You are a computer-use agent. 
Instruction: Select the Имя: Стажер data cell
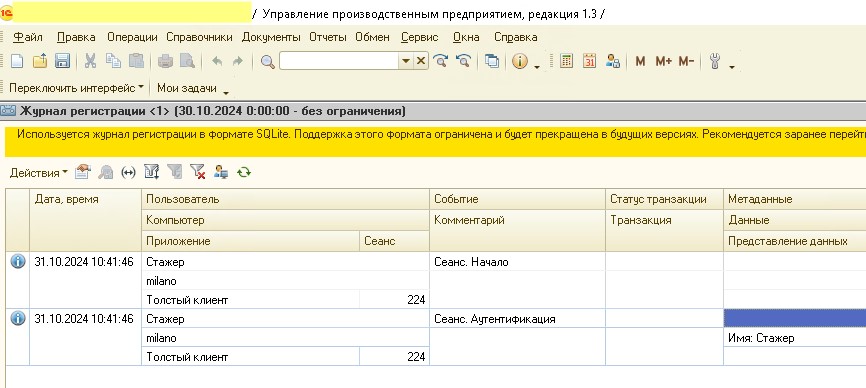coord(795,338)
